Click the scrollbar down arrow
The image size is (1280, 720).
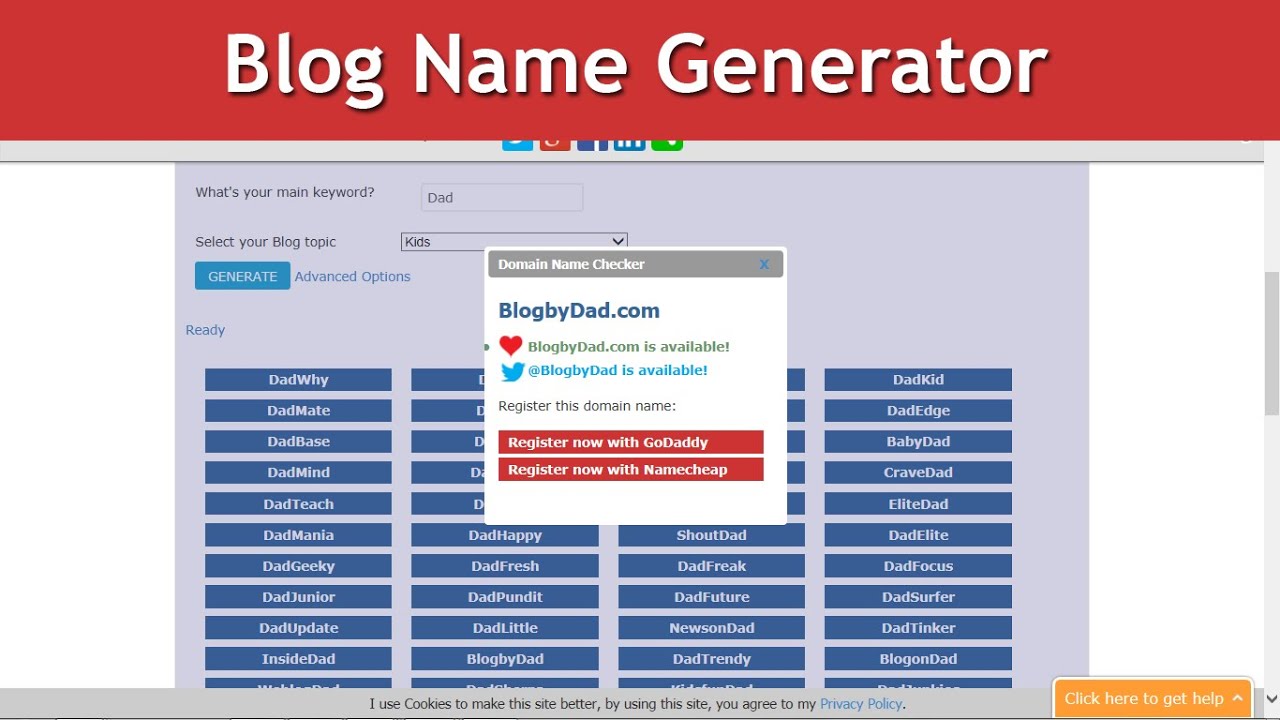[1272, 698]
